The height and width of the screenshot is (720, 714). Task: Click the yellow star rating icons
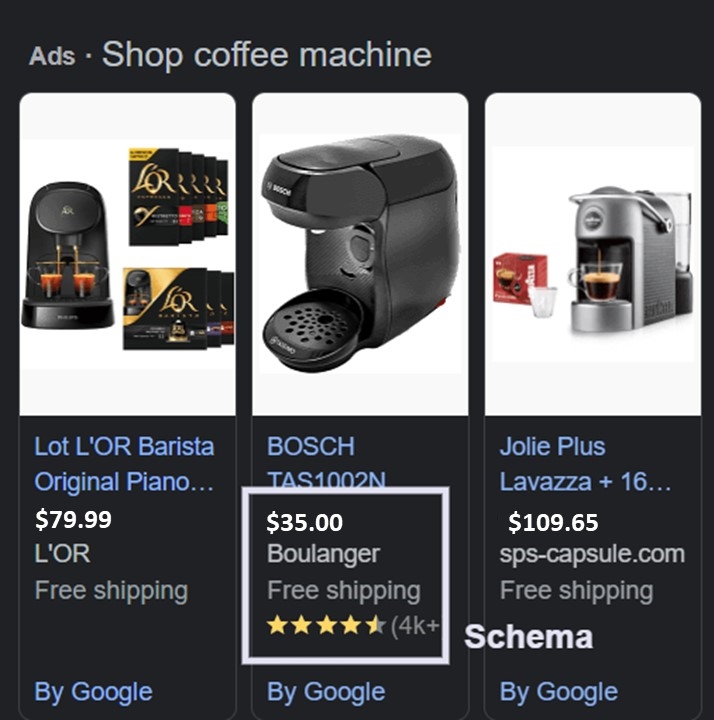point(326,625)
